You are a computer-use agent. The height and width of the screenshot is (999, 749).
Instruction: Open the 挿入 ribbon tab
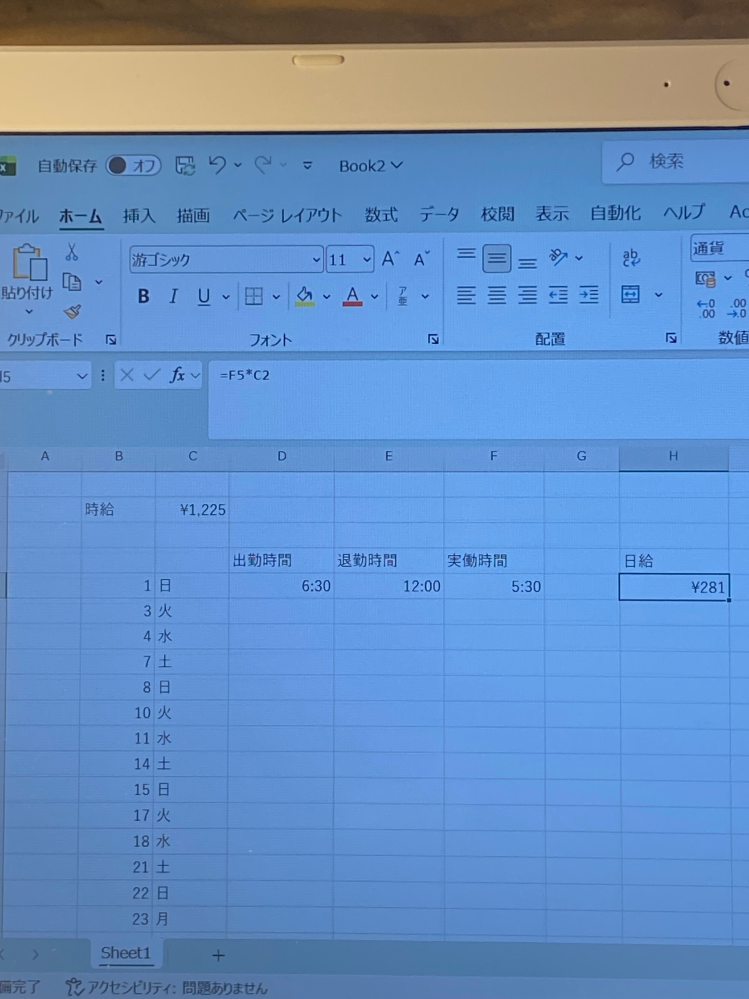139,216
